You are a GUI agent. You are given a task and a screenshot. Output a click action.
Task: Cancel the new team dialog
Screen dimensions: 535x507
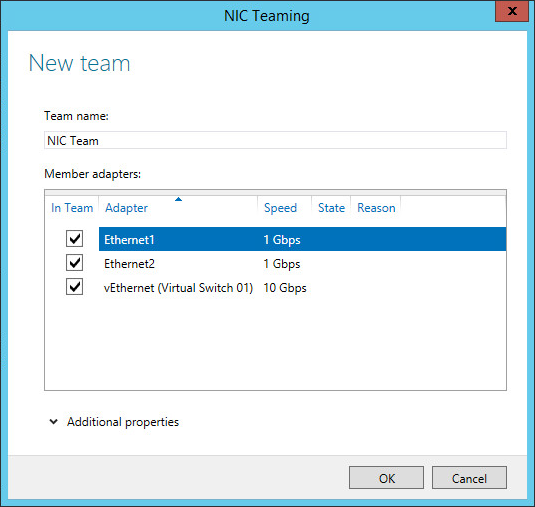[469, 478]
